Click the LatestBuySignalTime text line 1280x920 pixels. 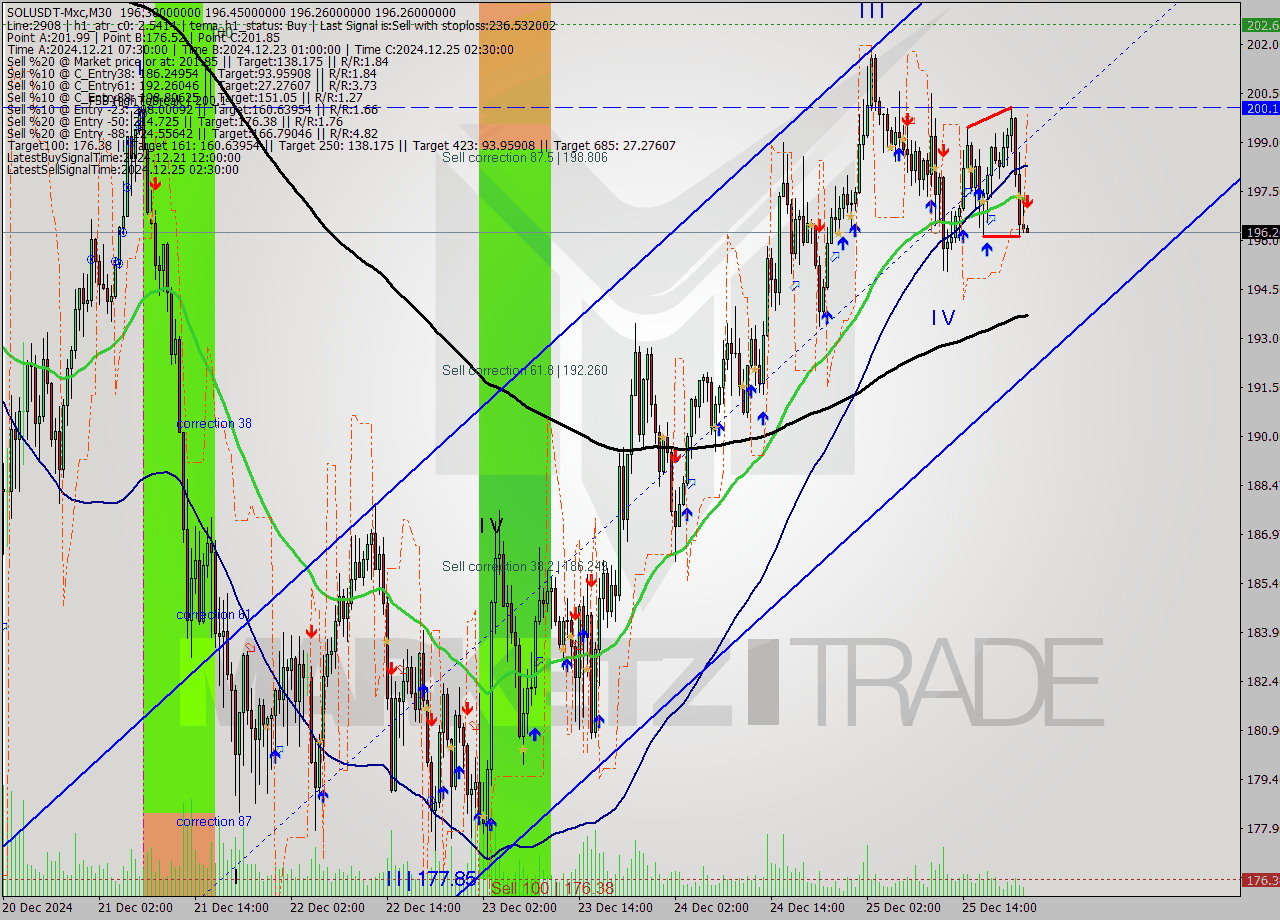coord(123,157)
